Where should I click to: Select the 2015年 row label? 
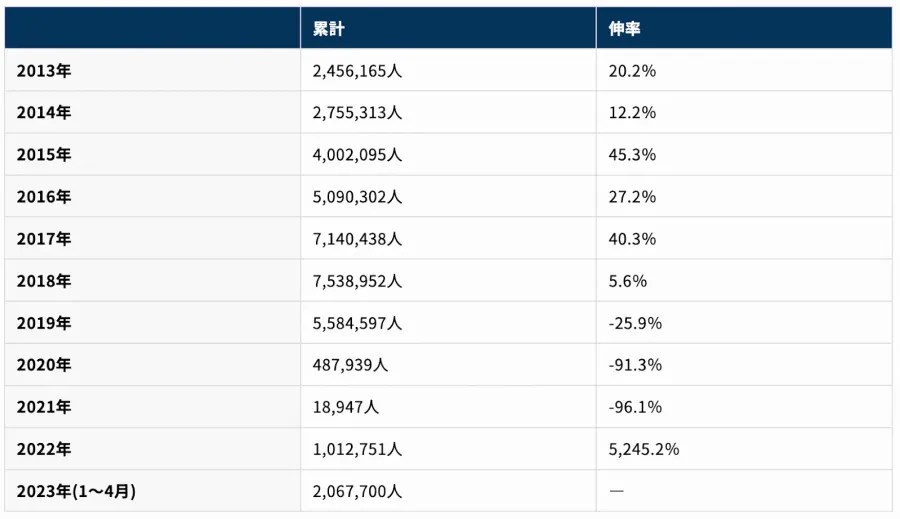pyautogui.click(x=44, y=154)
